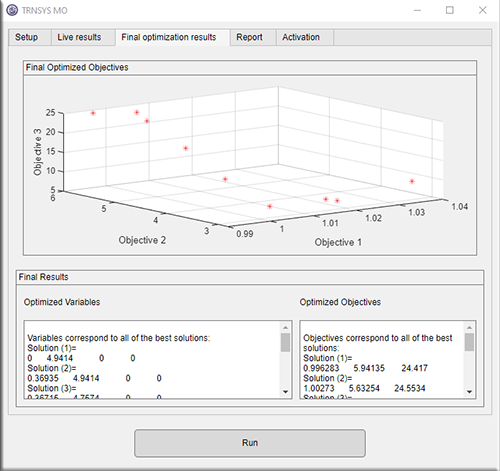
Task: Click up arrow in Optimized Variables scrollbar
Action: point(285,327)
